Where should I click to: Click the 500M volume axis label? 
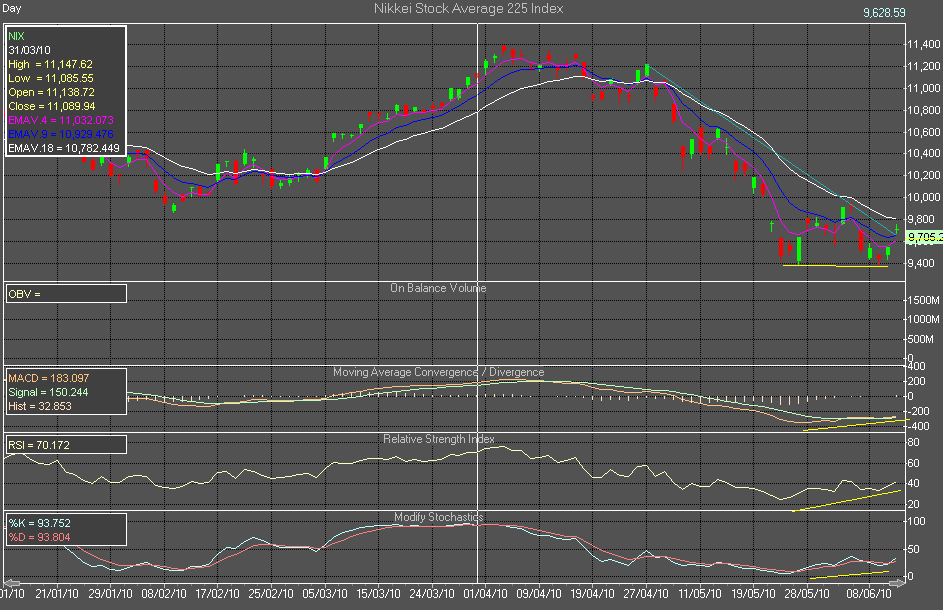pos(921,339)
